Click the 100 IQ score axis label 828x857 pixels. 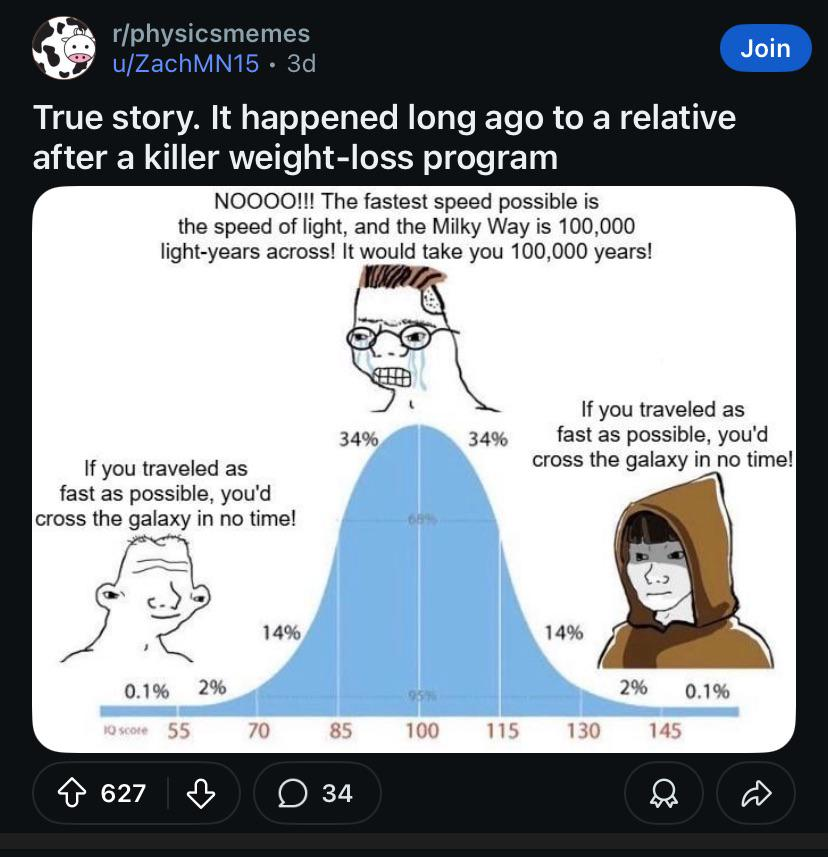421,731
